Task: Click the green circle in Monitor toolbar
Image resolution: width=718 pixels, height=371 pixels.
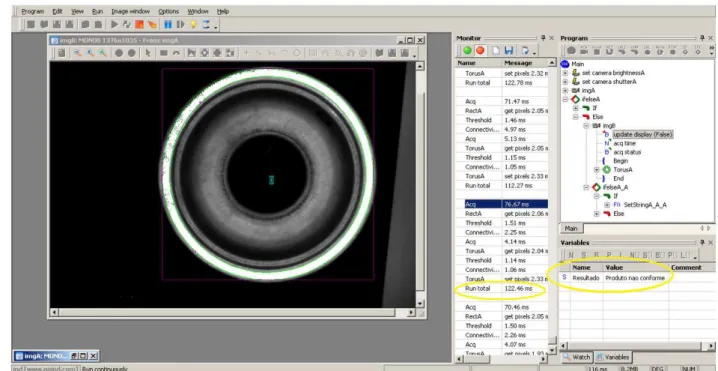Action: 467,50
